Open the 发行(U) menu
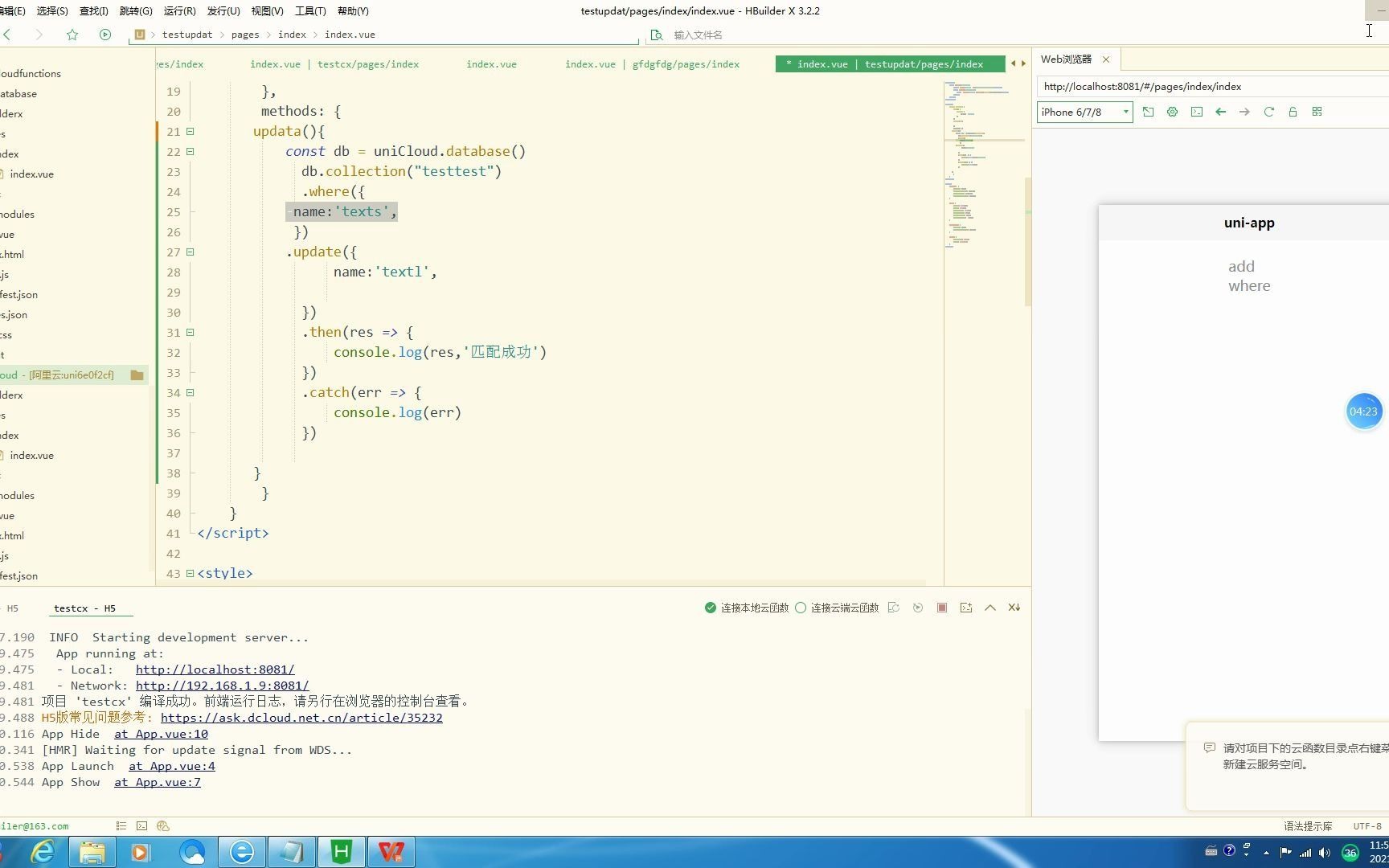 pyautogui.click(x=223, y=10)
